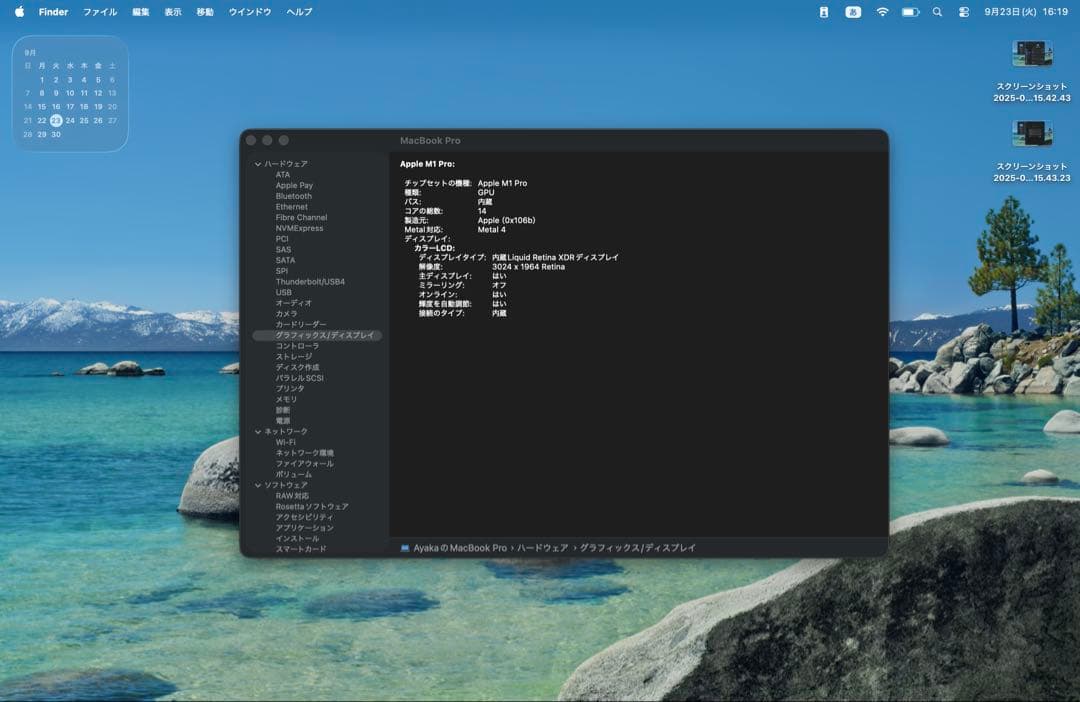Select USB in the hardware list
Image resolution: width=1080 pixels, height=702 pixels.
[x=283, y=292]
